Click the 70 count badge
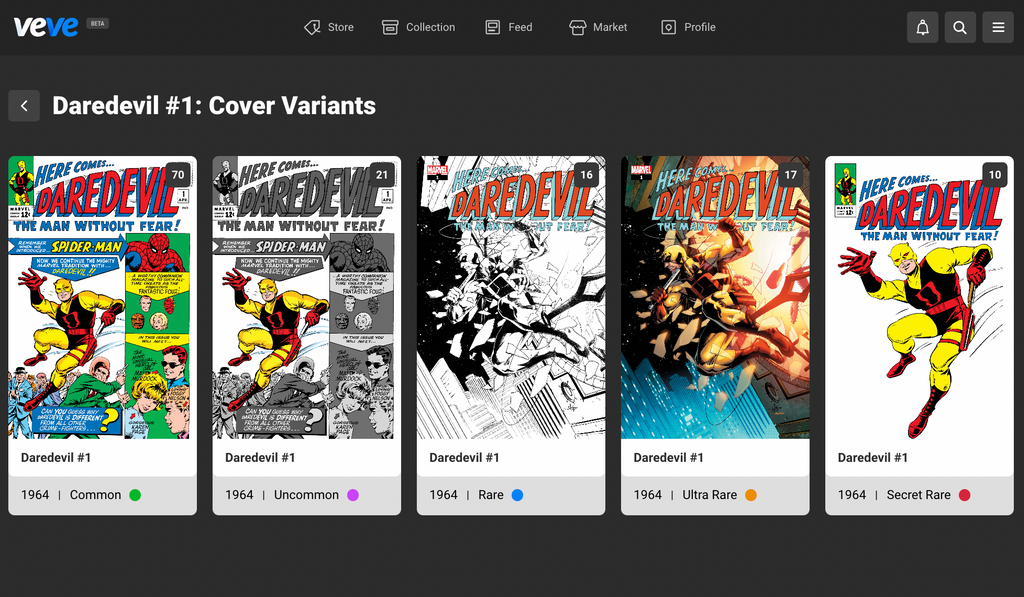The width and height of the screenshot is (1024, 597). coord(178,175)
